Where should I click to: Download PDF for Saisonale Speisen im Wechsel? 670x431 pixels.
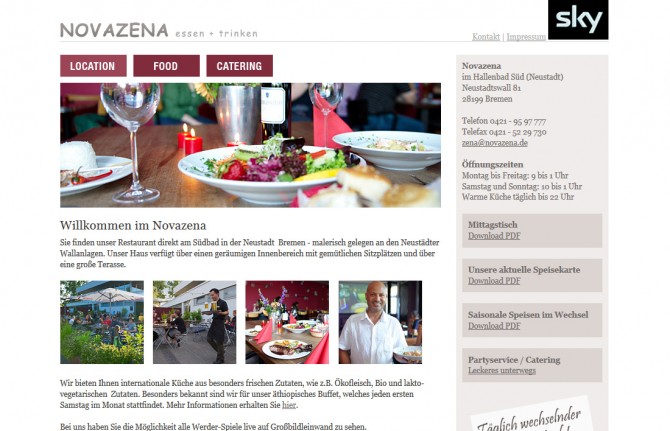coord(494,325)
